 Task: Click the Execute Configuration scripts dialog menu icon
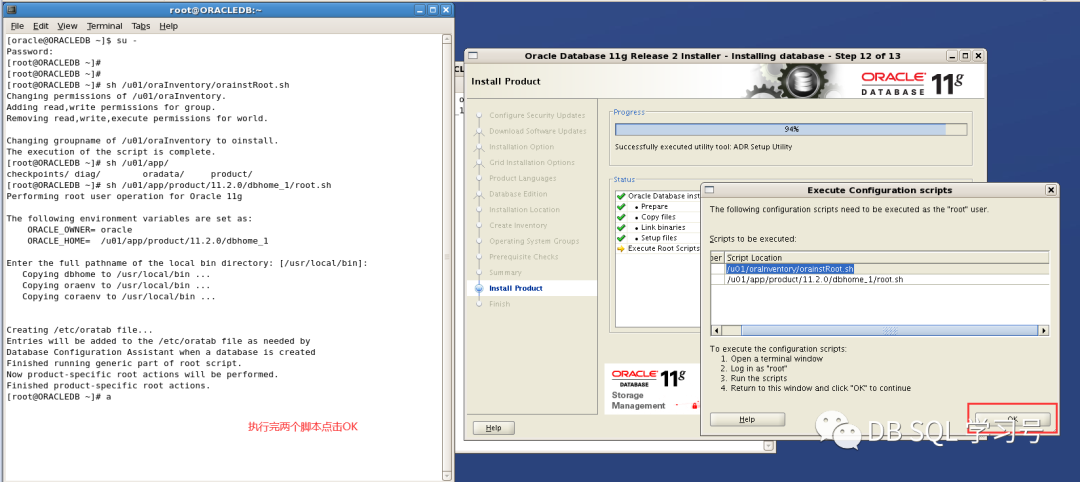click(x=709, y=190)
